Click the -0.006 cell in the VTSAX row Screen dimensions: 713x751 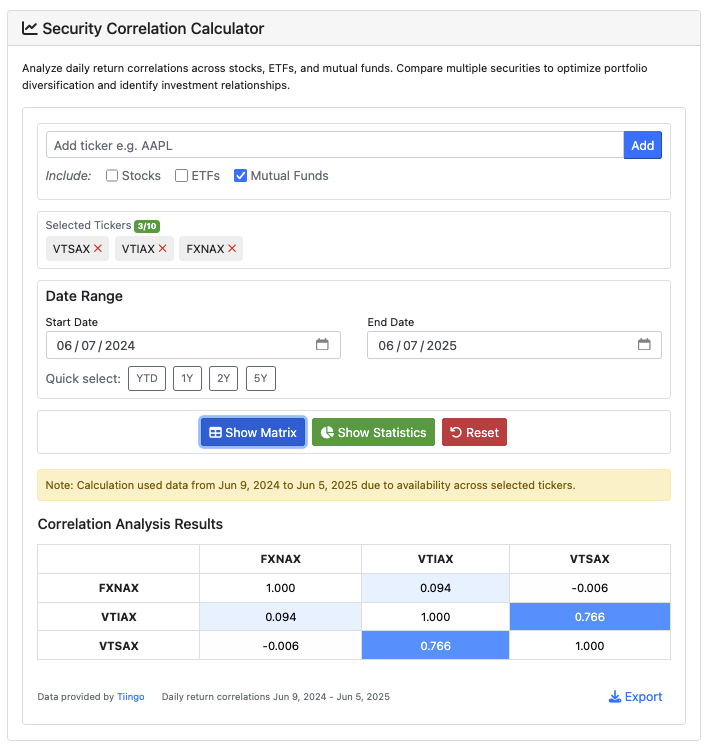coord(281,646)
